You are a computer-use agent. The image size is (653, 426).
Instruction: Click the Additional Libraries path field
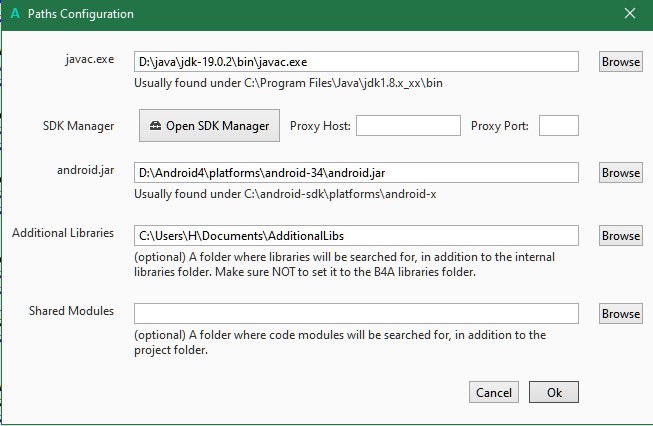[356, 236]
